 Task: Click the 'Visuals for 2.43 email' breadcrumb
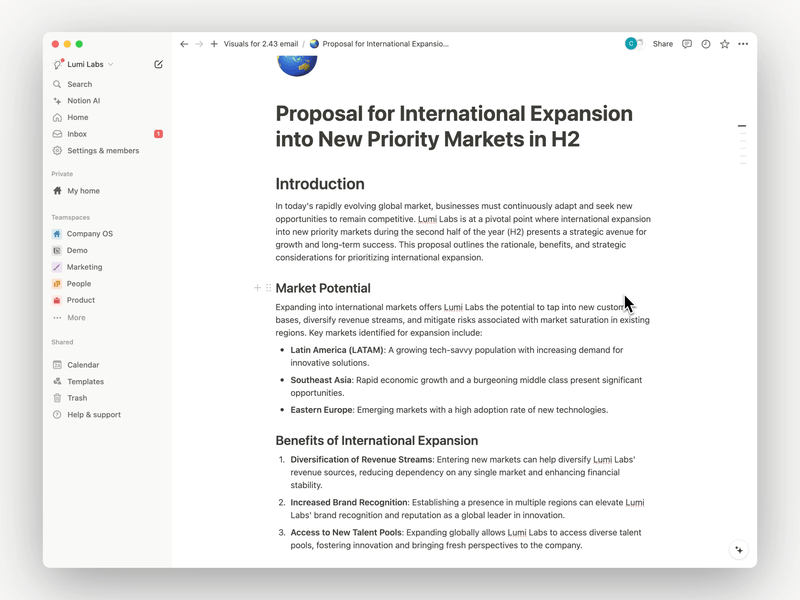(261, 44)
